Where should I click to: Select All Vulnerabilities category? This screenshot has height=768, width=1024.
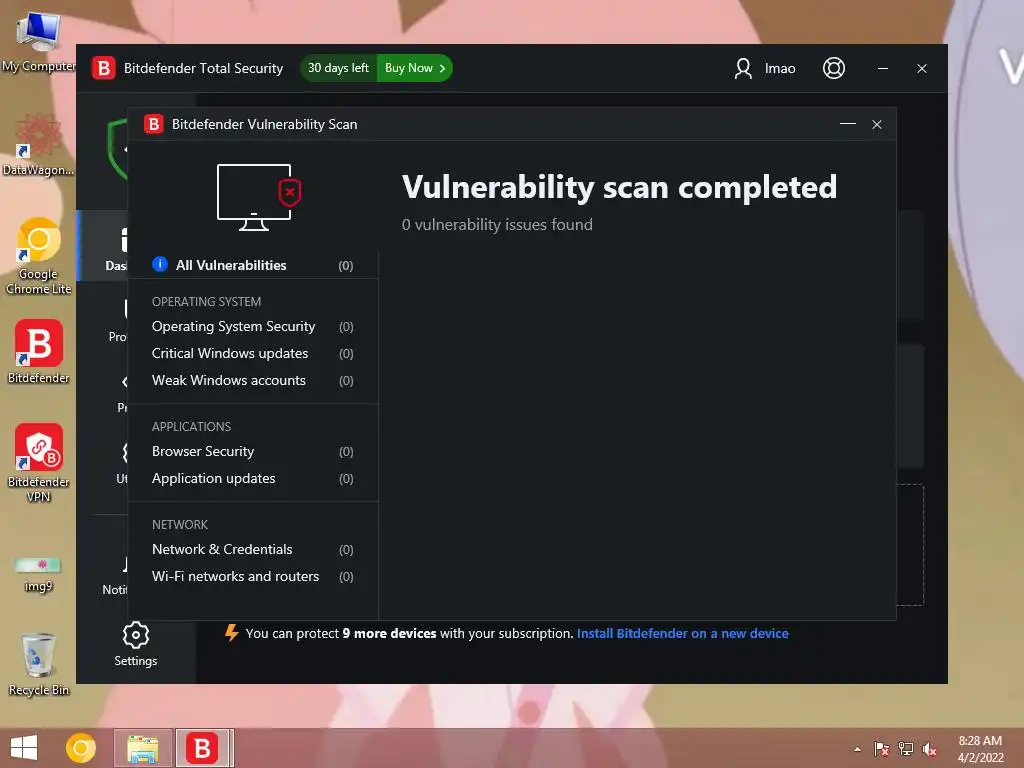coord(253,265)
